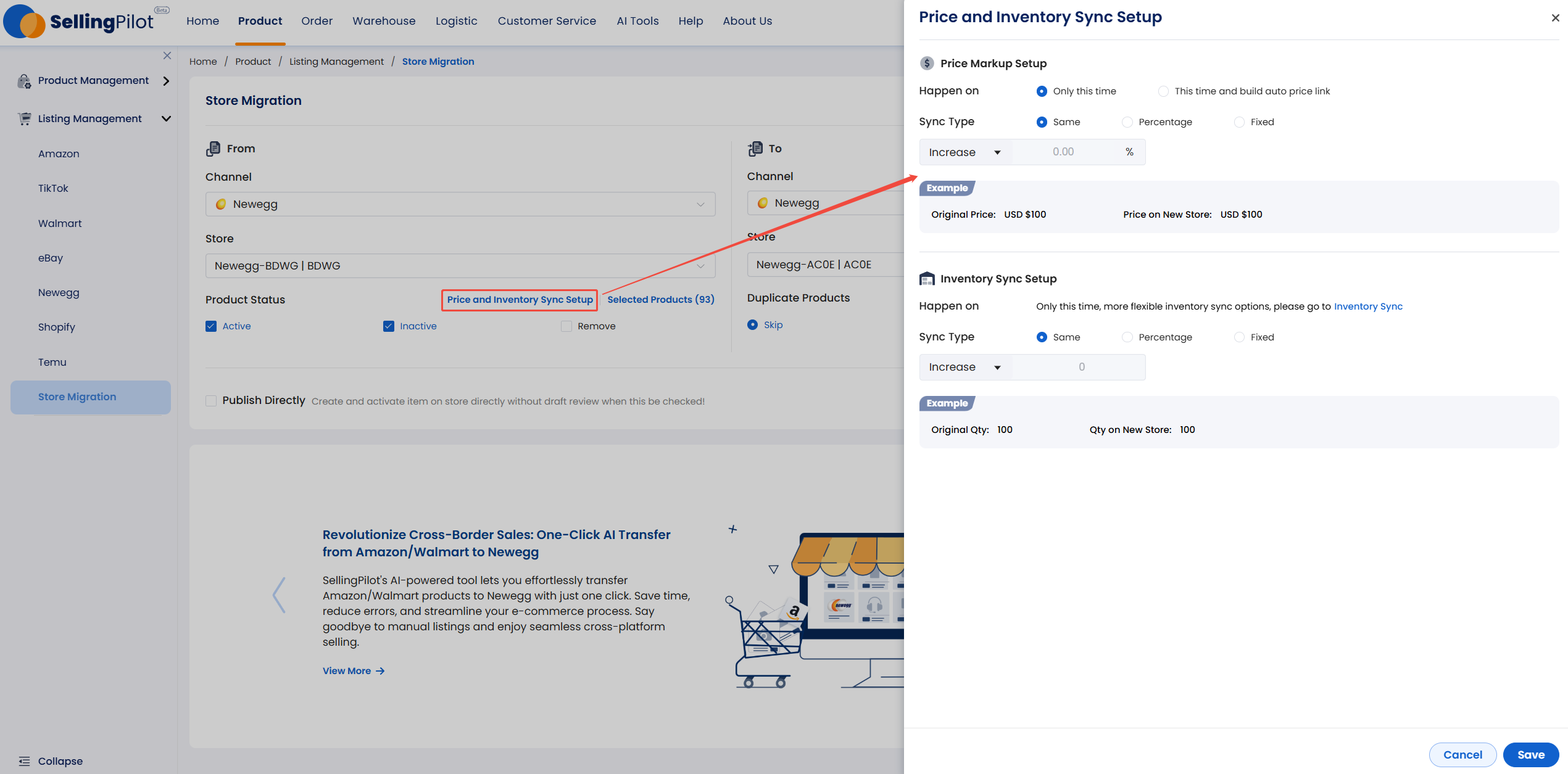Select This time and build auto price link
The height and width of the screenshot is (774, 1568).
pos(1163,91)
